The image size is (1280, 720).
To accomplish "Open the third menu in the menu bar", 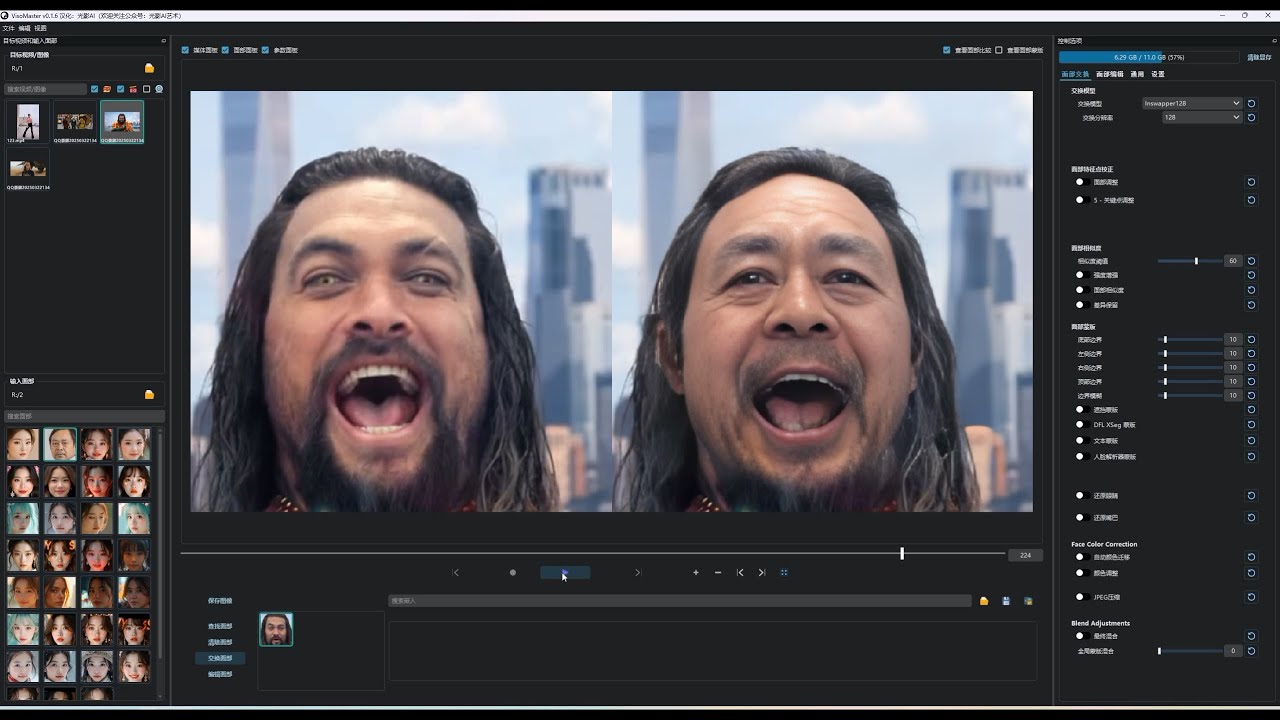I will (x=40, y=28).
